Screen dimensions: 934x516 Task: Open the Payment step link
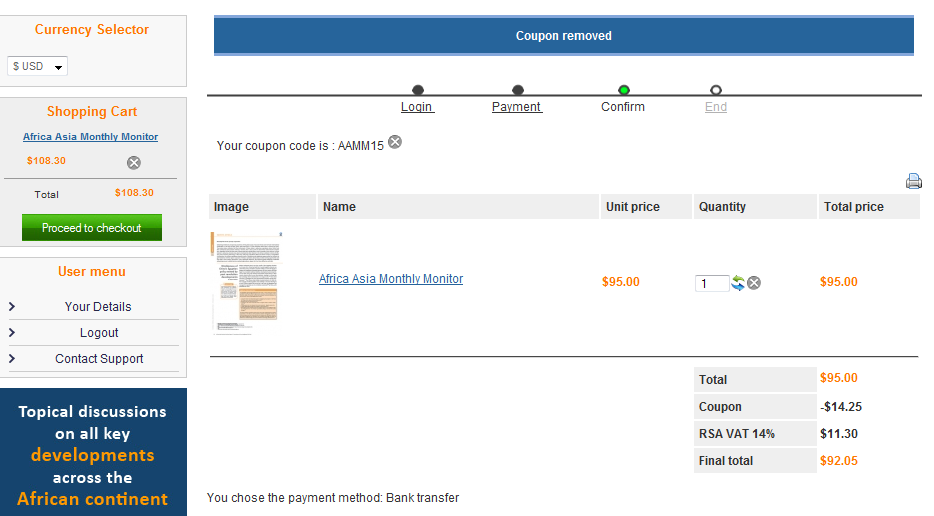pyautogui.click(x=517, y=107)
